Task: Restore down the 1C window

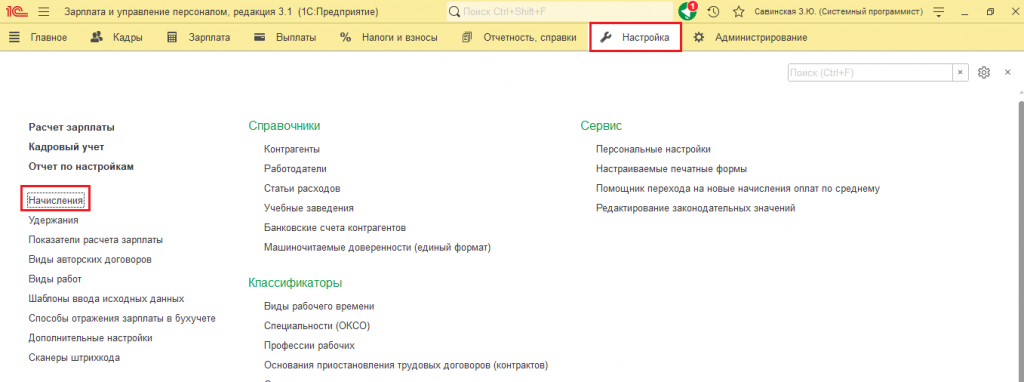Action: 991,12
